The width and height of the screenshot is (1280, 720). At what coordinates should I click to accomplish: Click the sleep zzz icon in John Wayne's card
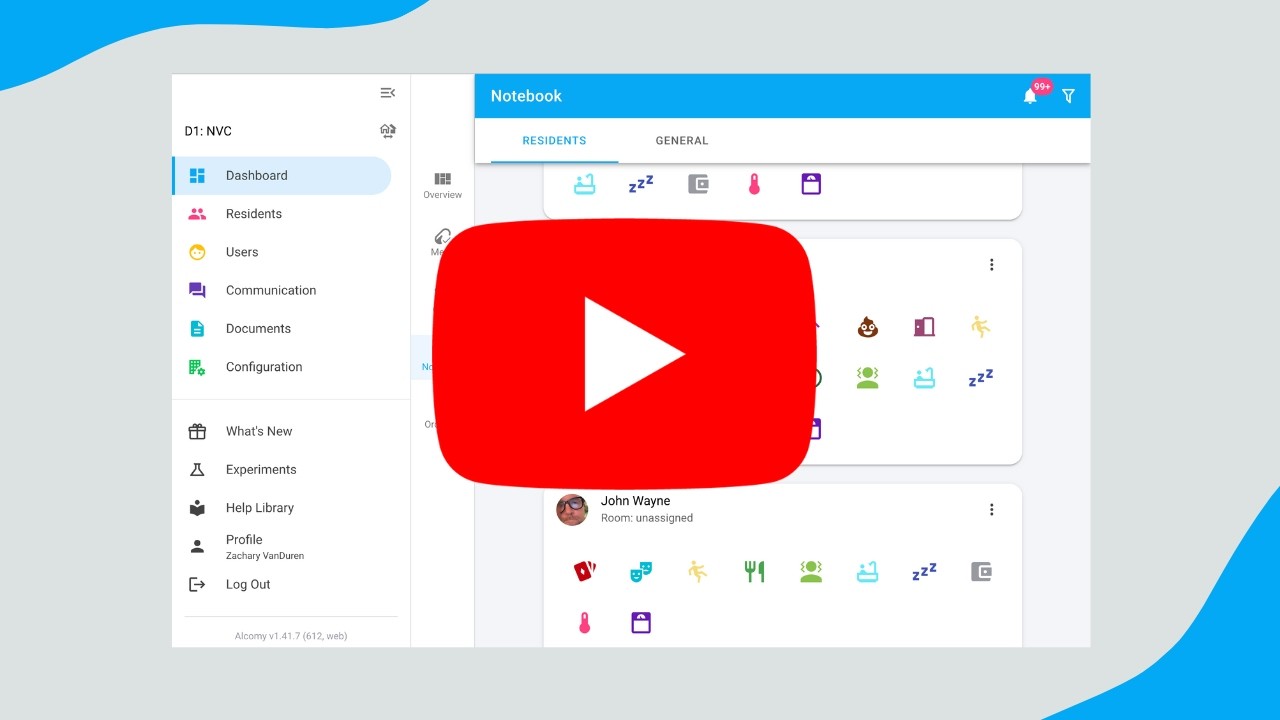point(924,572)
